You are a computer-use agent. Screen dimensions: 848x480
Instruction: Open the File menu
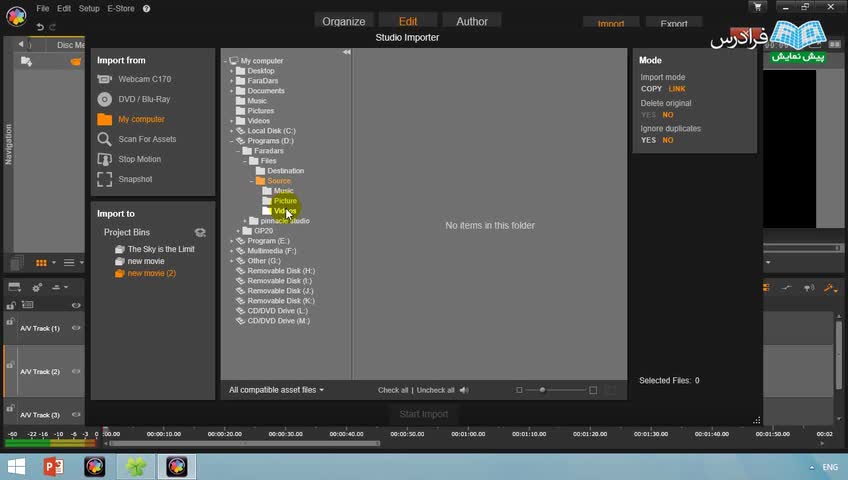43,9
